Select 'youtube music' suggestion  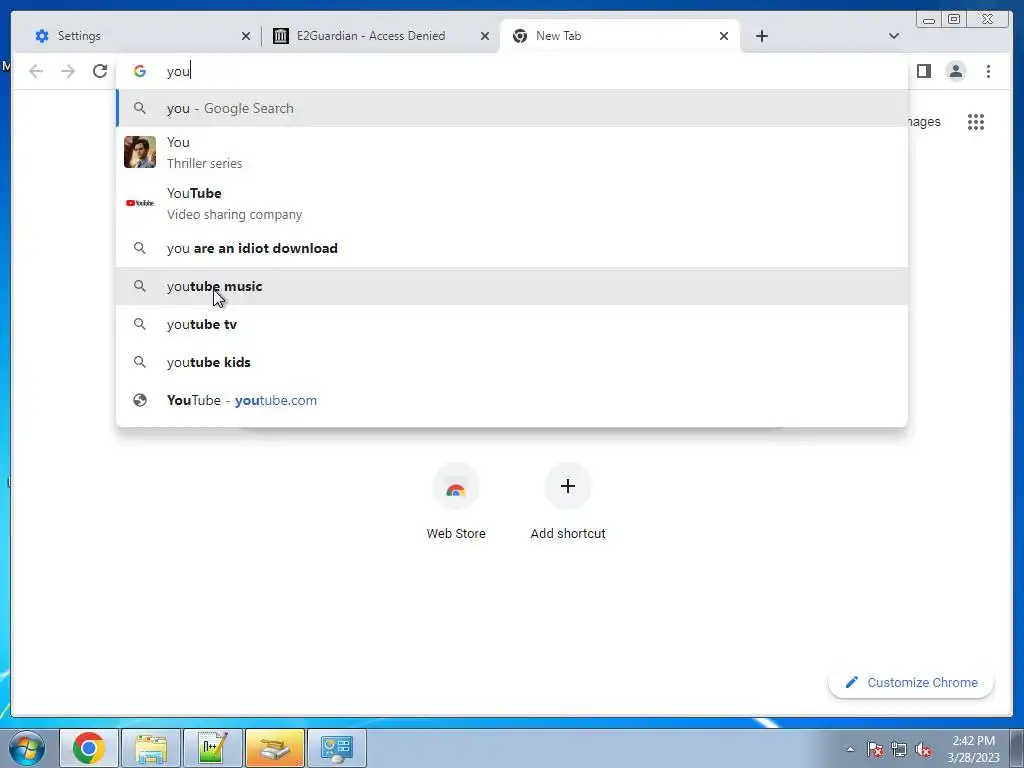click(512, 286)
